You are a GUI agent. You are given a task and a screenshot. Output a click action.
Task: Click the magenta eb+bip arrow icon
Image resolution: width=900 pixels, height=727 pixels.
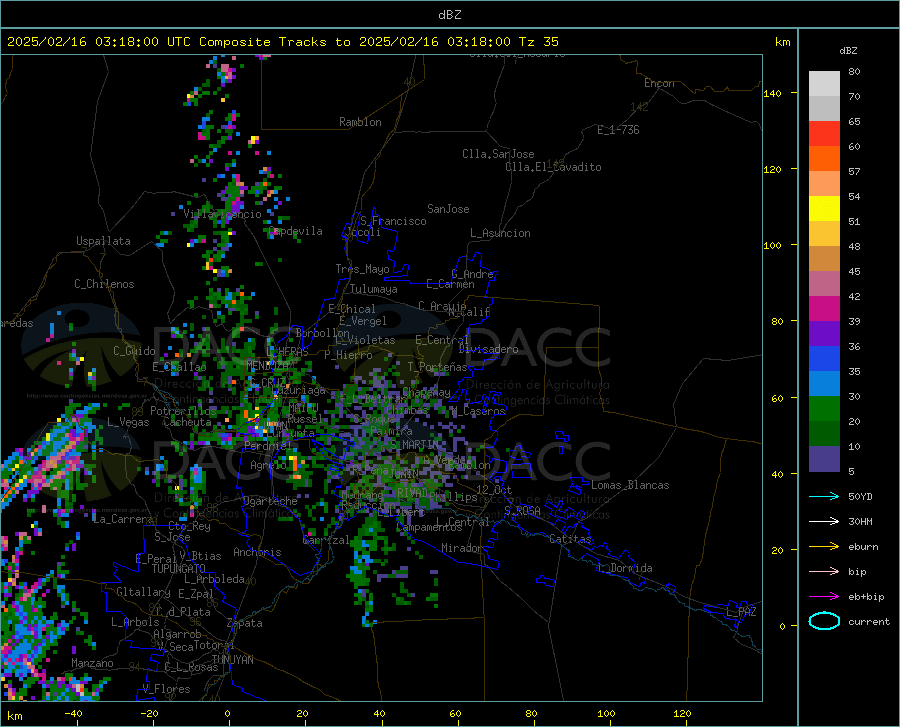824,596
